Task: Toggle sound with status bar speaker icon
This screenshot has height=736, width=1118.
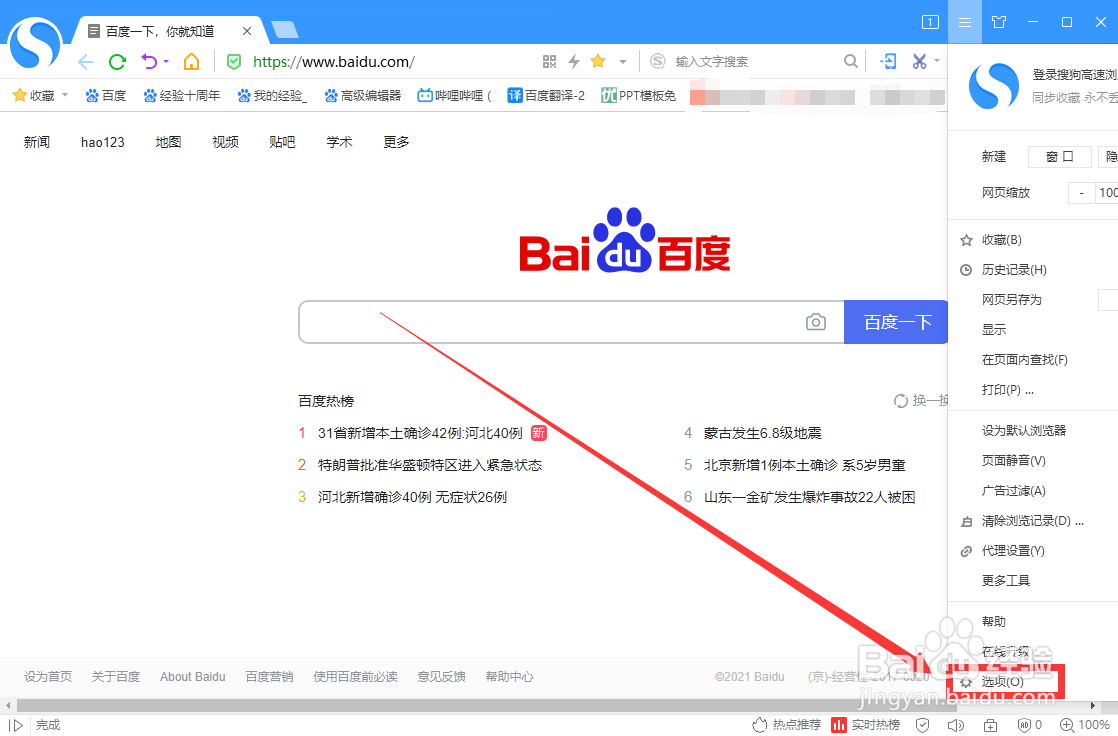Action: coord(955,725)
